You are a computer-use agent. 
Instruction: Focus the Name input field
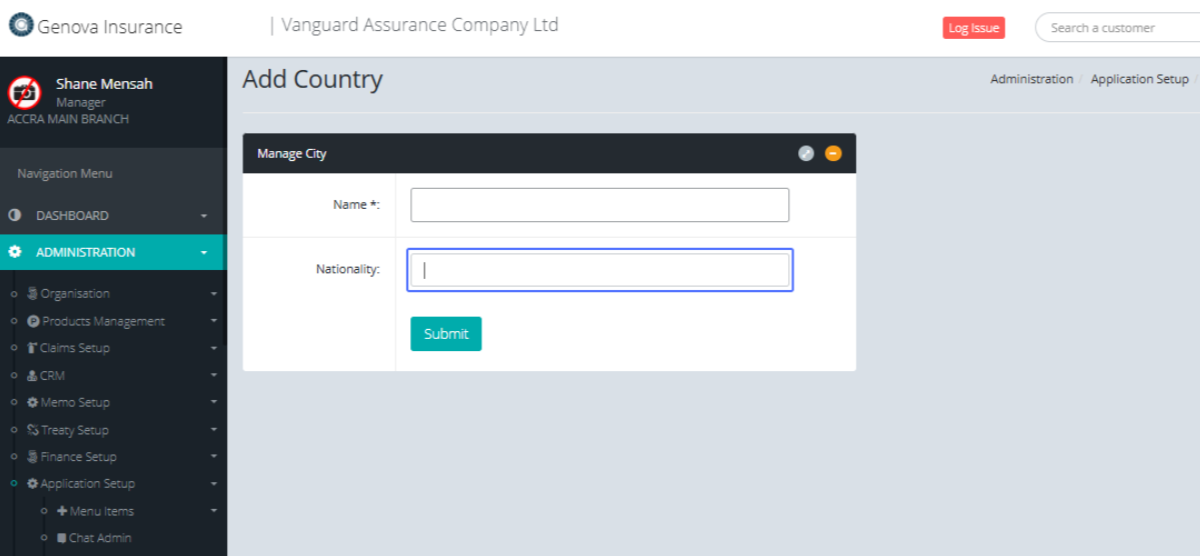click(599, 205)
